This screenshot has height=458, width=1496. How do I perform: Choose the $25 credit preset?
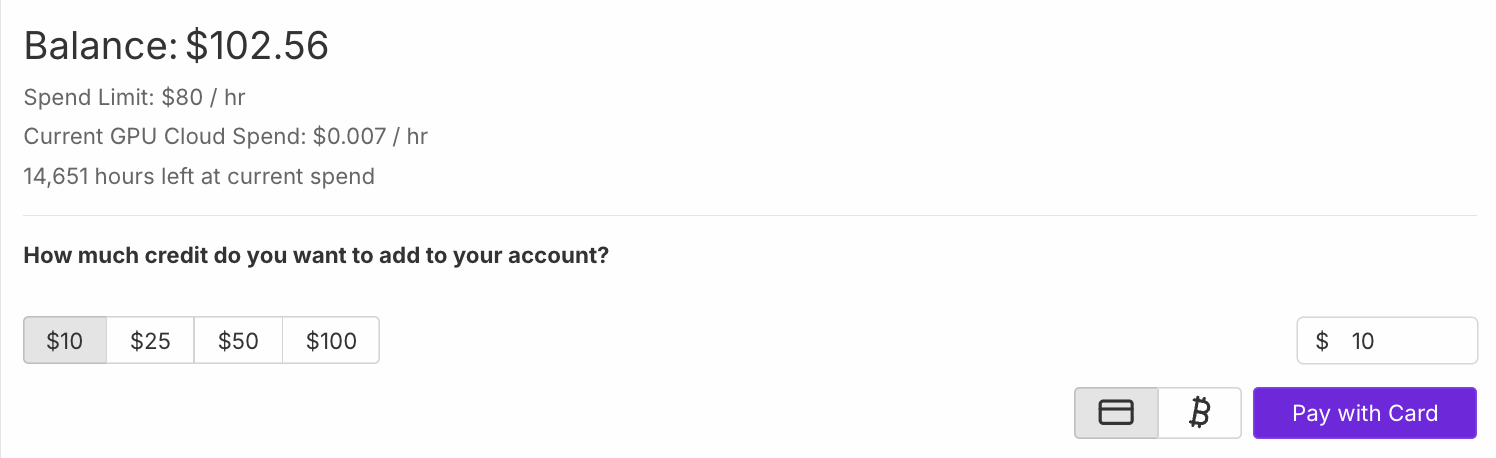(x=150, y=341)
